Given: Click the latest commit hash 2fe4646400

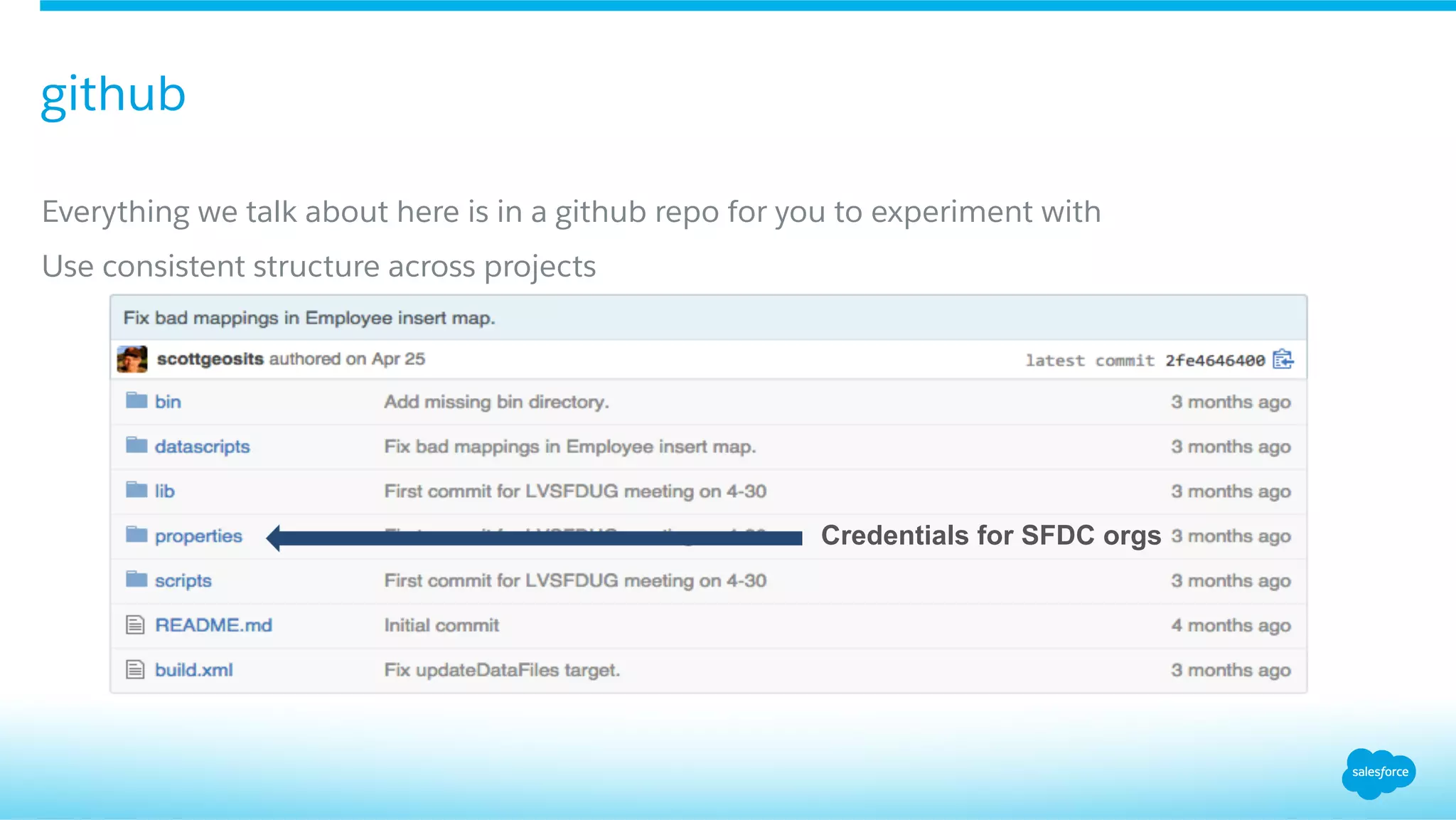Looking at the screenshot, I should pos(1215,361).
